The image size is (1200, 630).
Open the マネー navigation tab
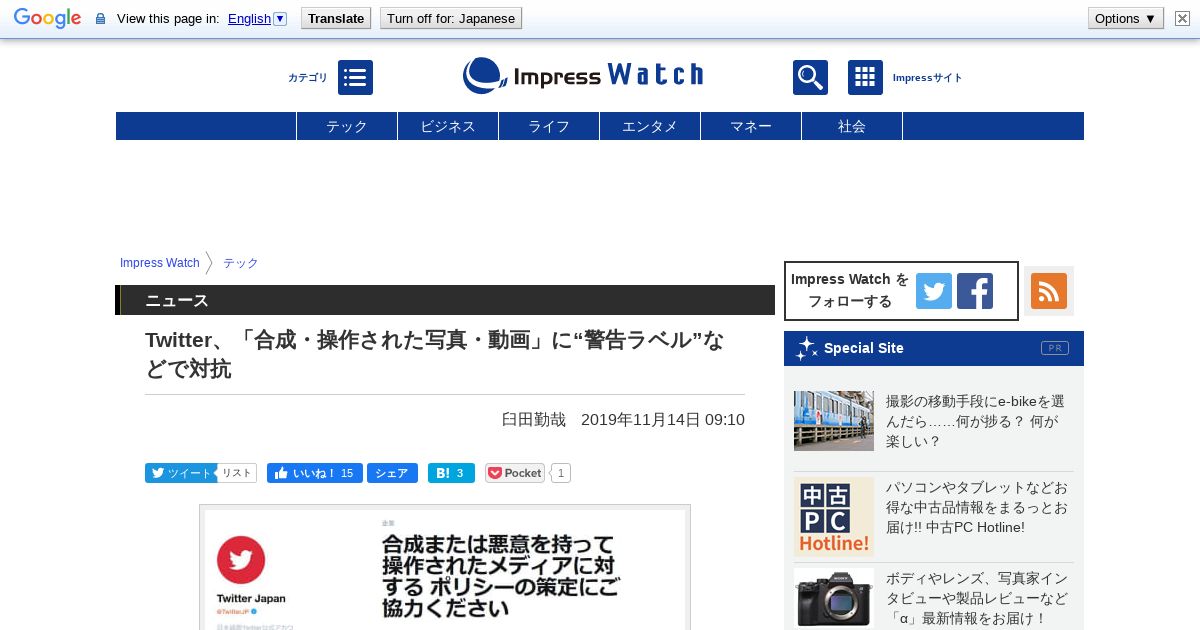(x=751, y=126)
